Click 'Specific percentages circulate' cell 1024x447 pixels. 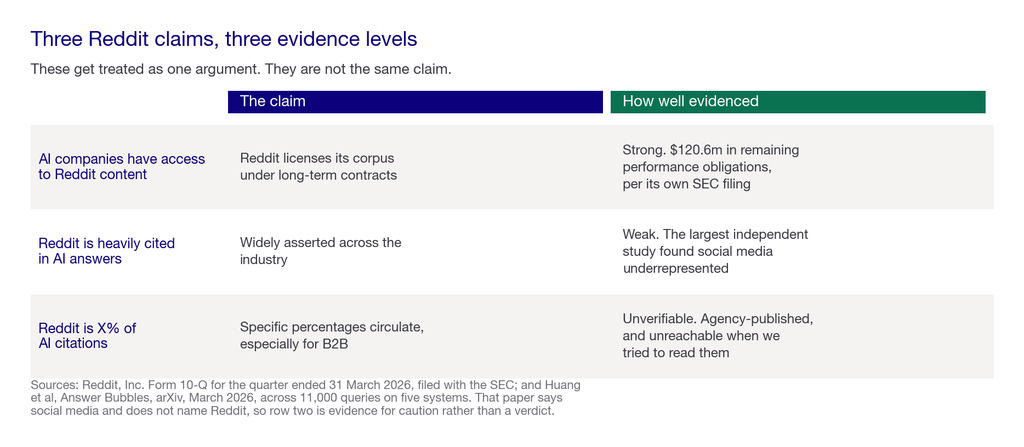point(332,336)
